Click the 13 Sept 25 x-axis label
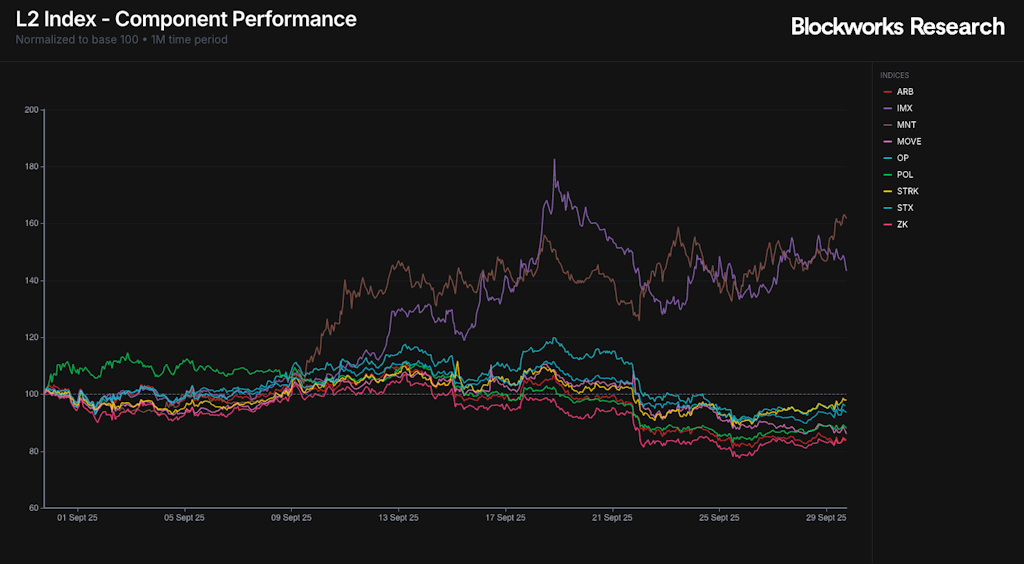The image size is (1024, 564). tap(398, 518)
